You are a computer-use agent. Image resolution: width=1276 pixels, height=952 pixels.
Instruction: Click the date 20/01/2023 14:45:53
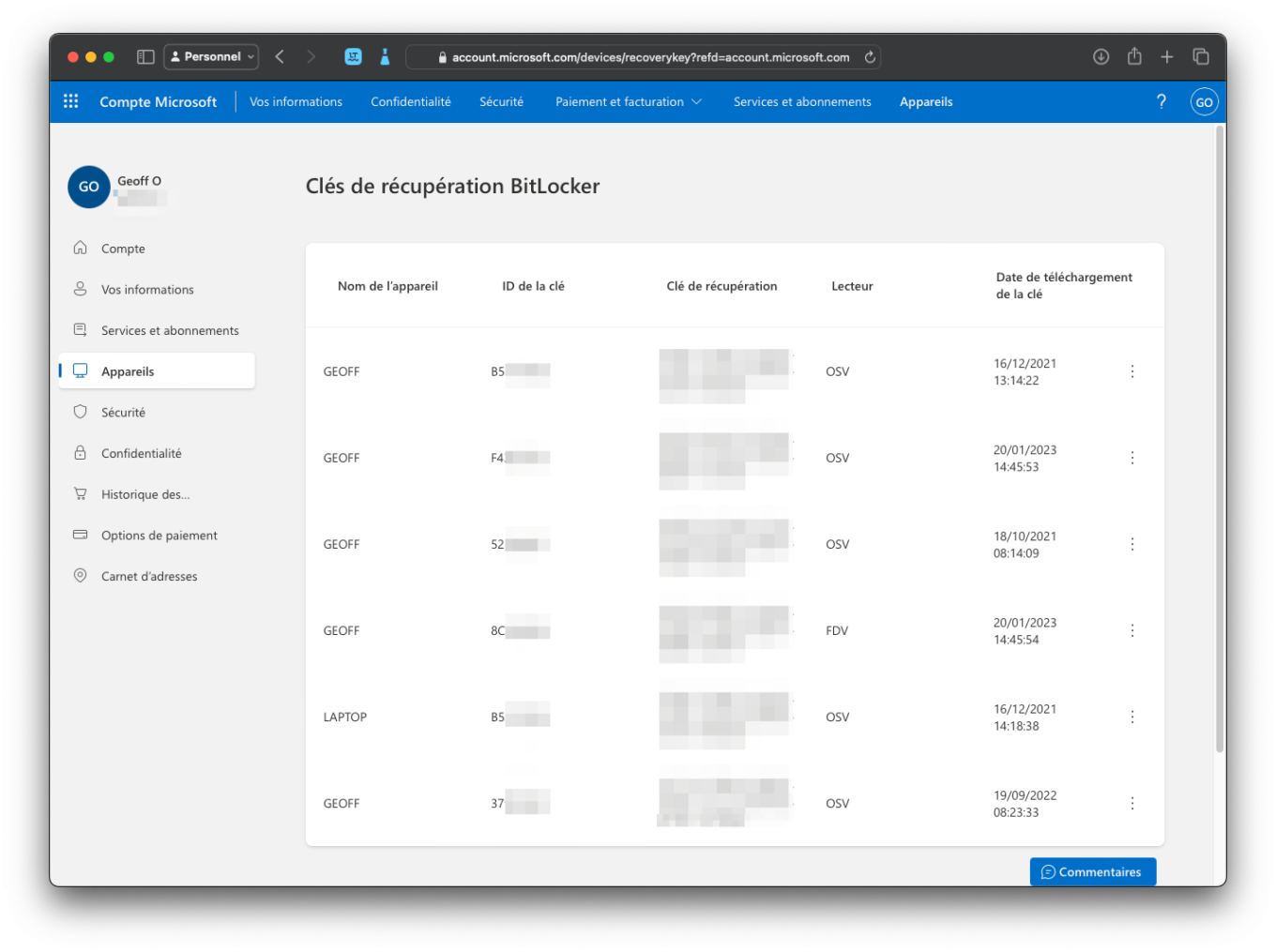click(x=1025, y=459)
